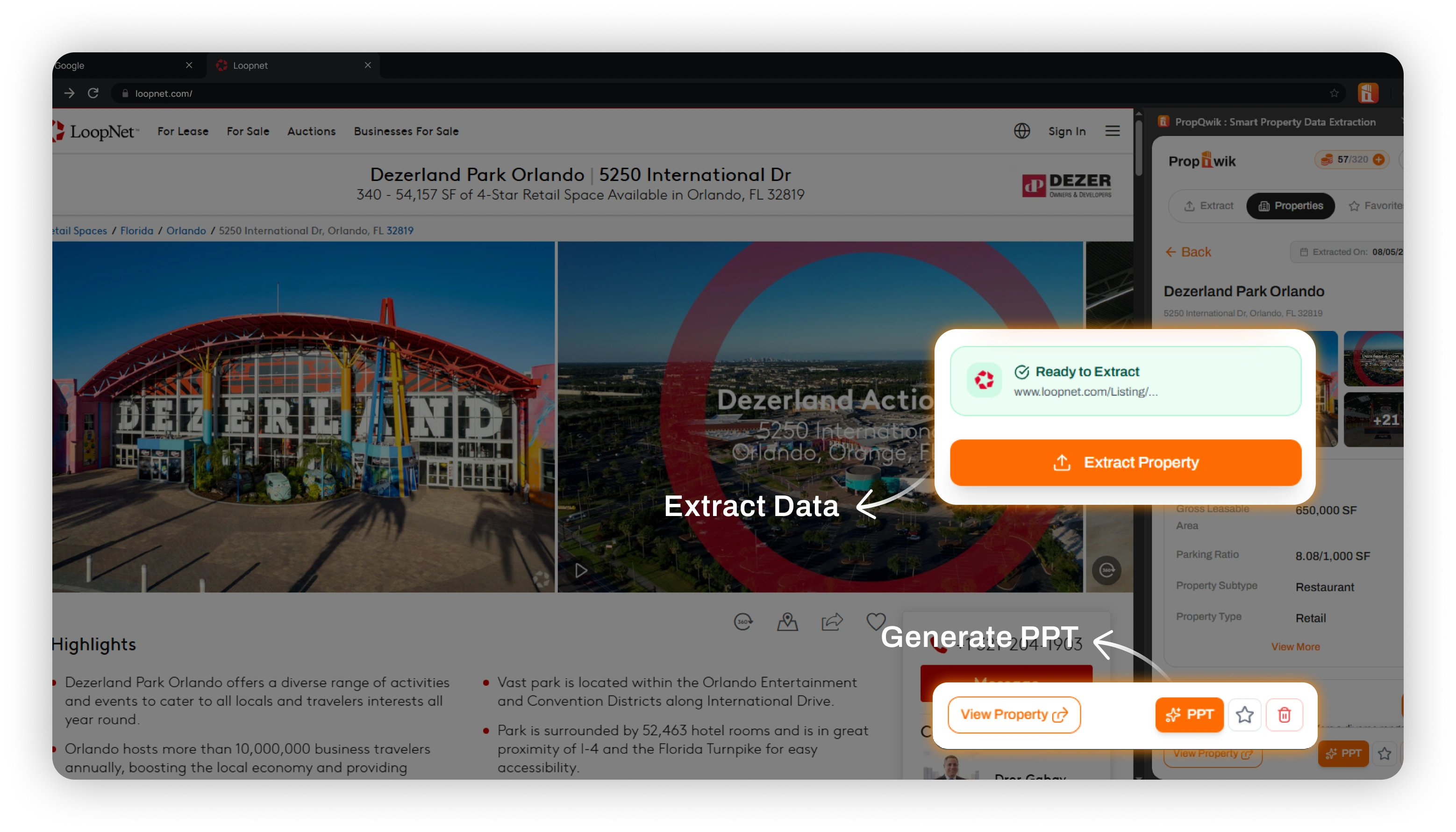Open the For Lease menu

(x=183, y=131)
